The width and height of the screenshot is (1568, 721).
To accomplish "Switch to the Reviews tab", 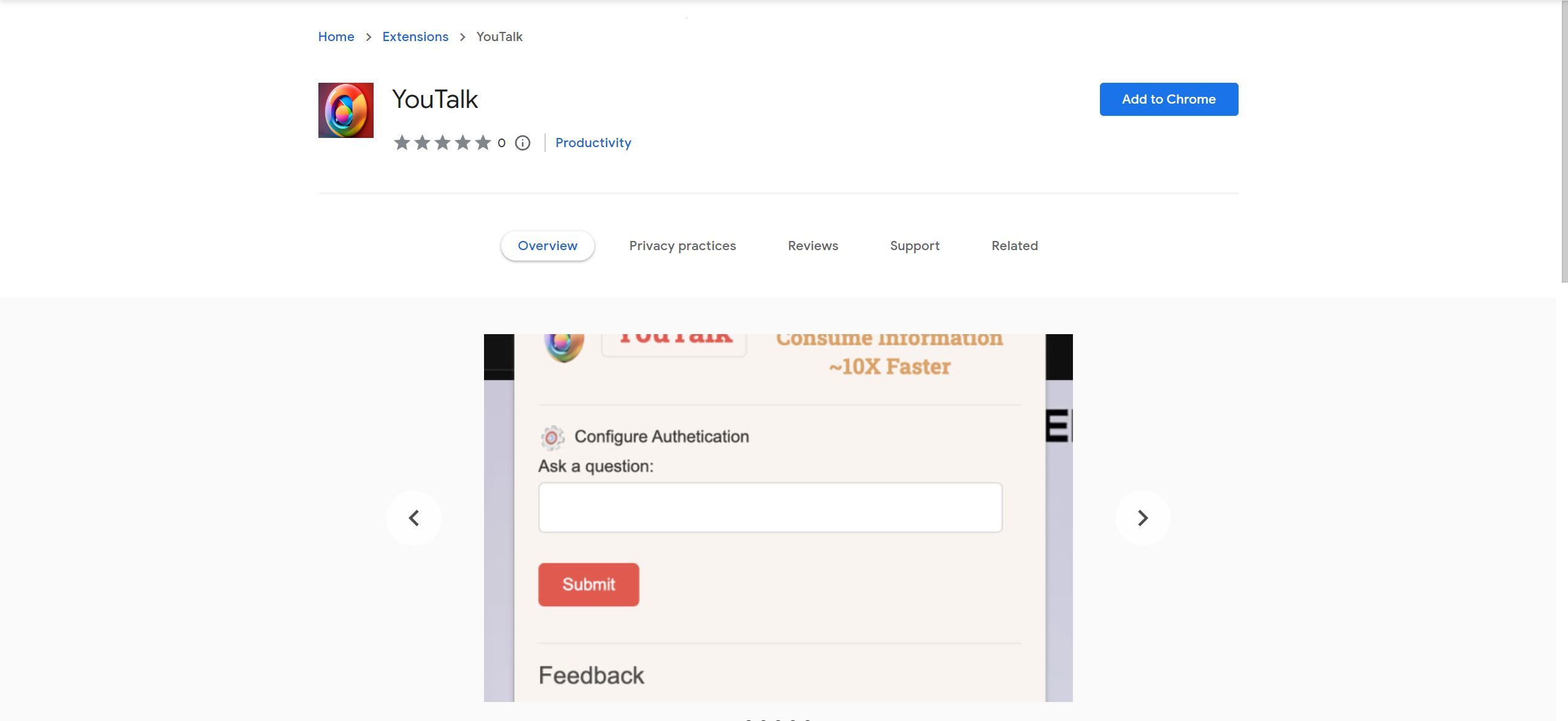I will 812,245.
